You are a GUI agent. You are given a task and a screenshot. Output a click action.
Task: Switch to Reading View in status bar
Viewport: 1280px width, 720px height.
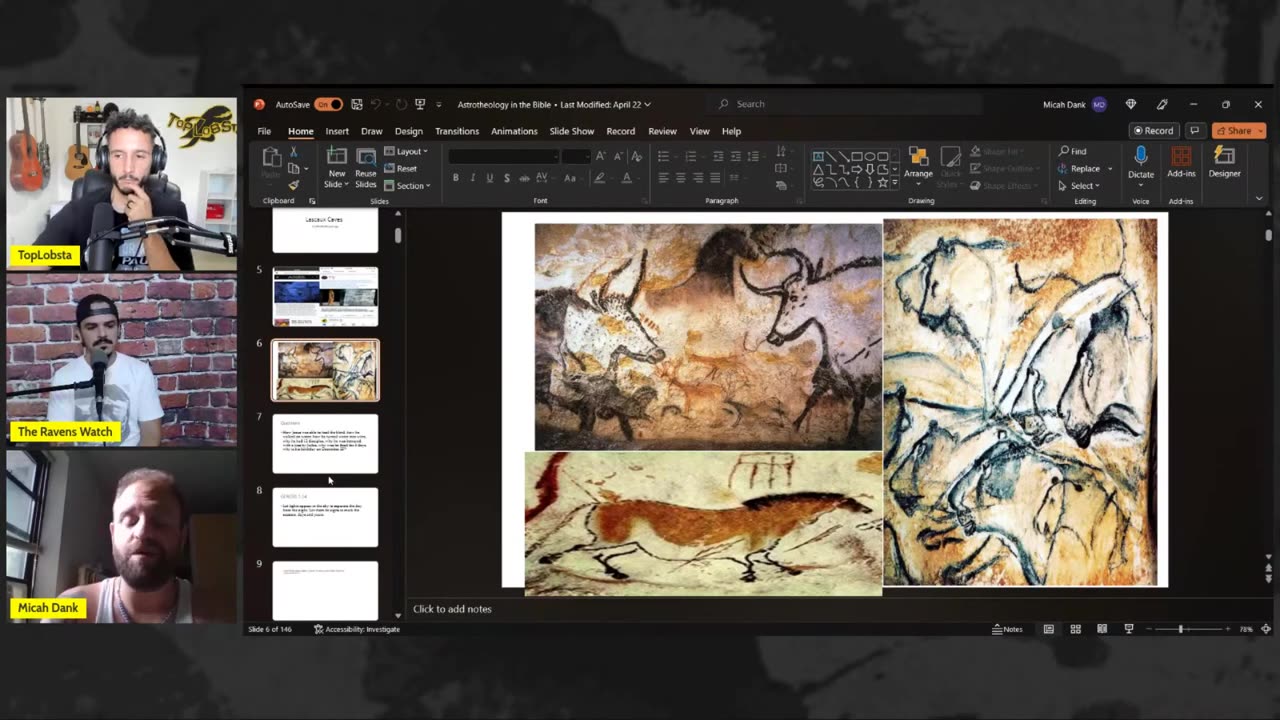tap(1102, 629)
